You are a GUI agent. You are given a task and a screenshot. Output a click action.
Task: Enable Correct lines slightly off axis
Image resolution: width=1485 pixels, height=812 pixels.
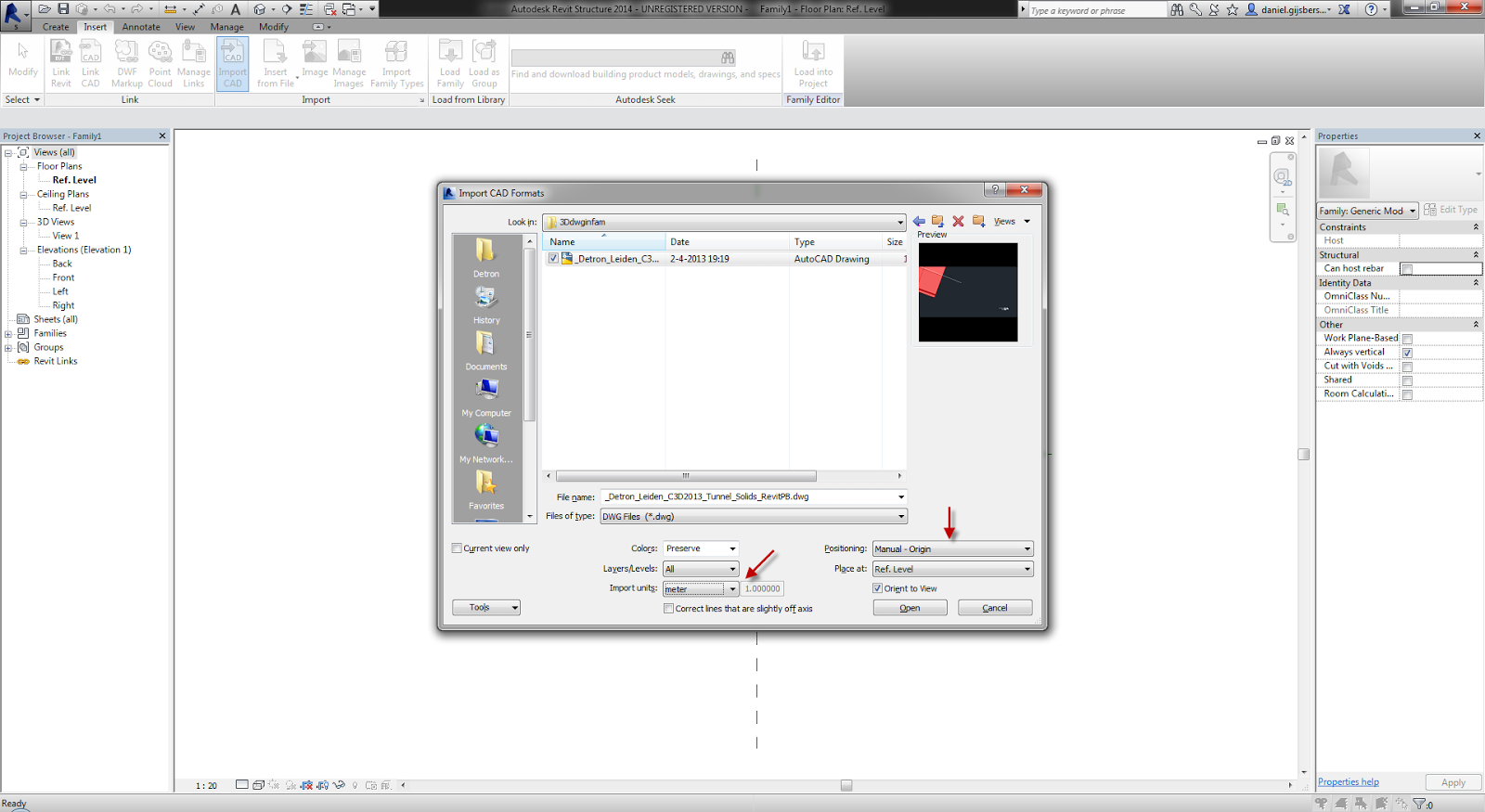click(668, 609)
